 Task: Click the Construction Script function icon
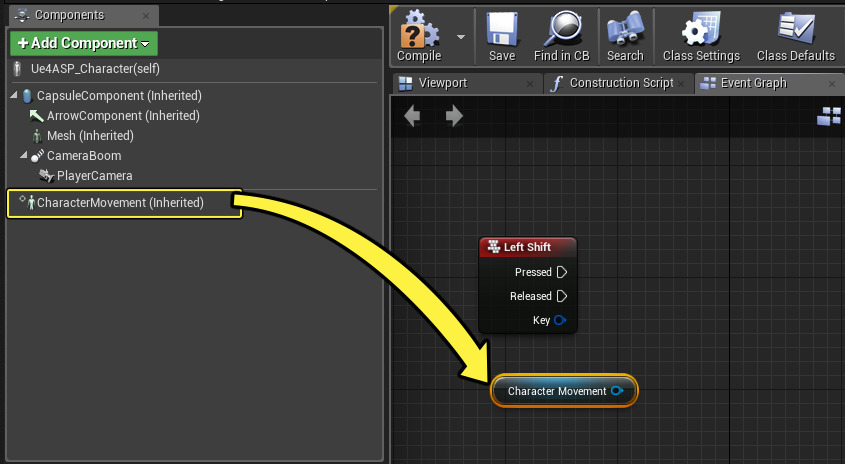pos(557,84)
